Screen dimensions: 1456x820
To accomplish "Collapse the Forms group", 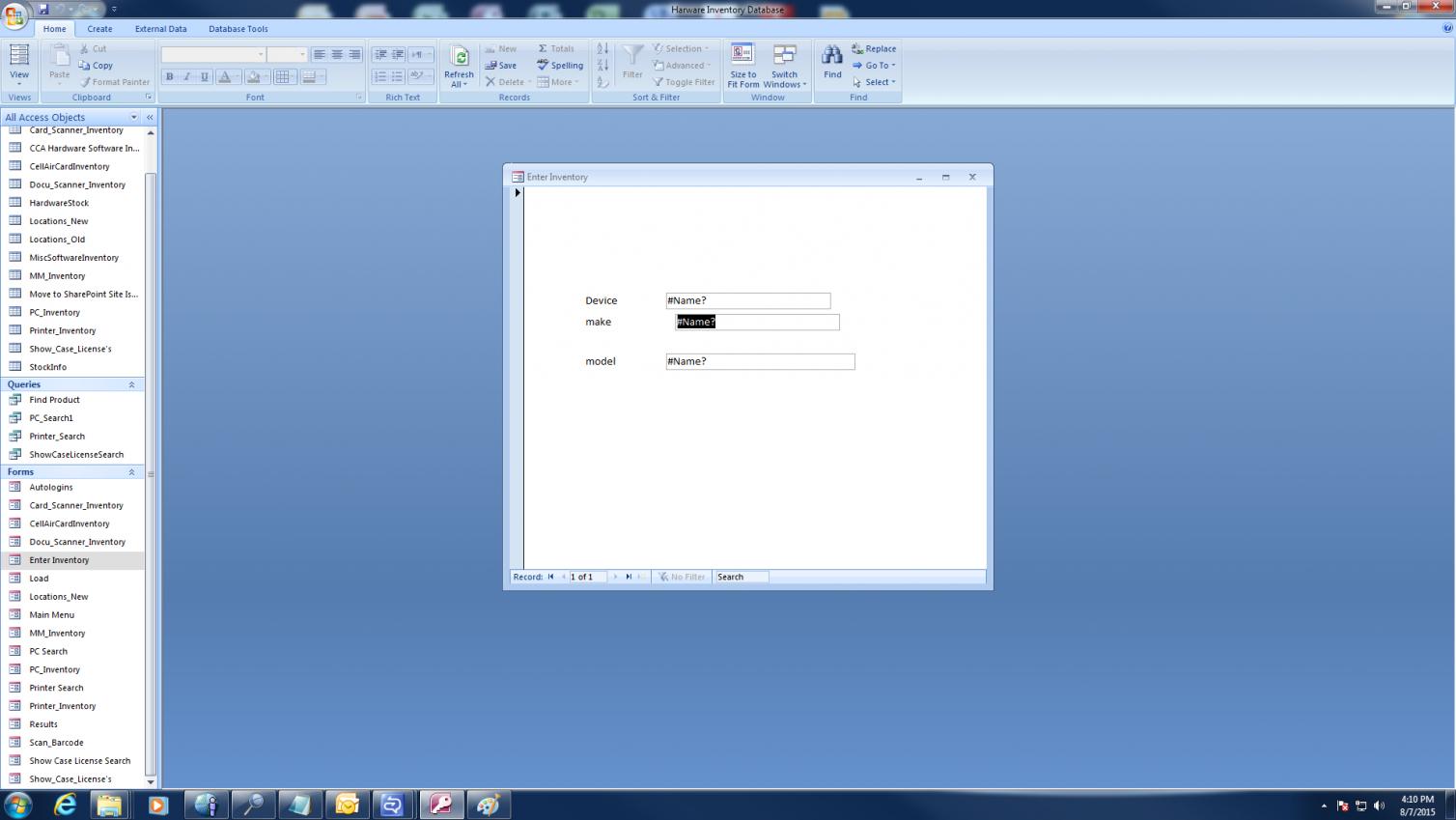I will click(x=131, y=472).
